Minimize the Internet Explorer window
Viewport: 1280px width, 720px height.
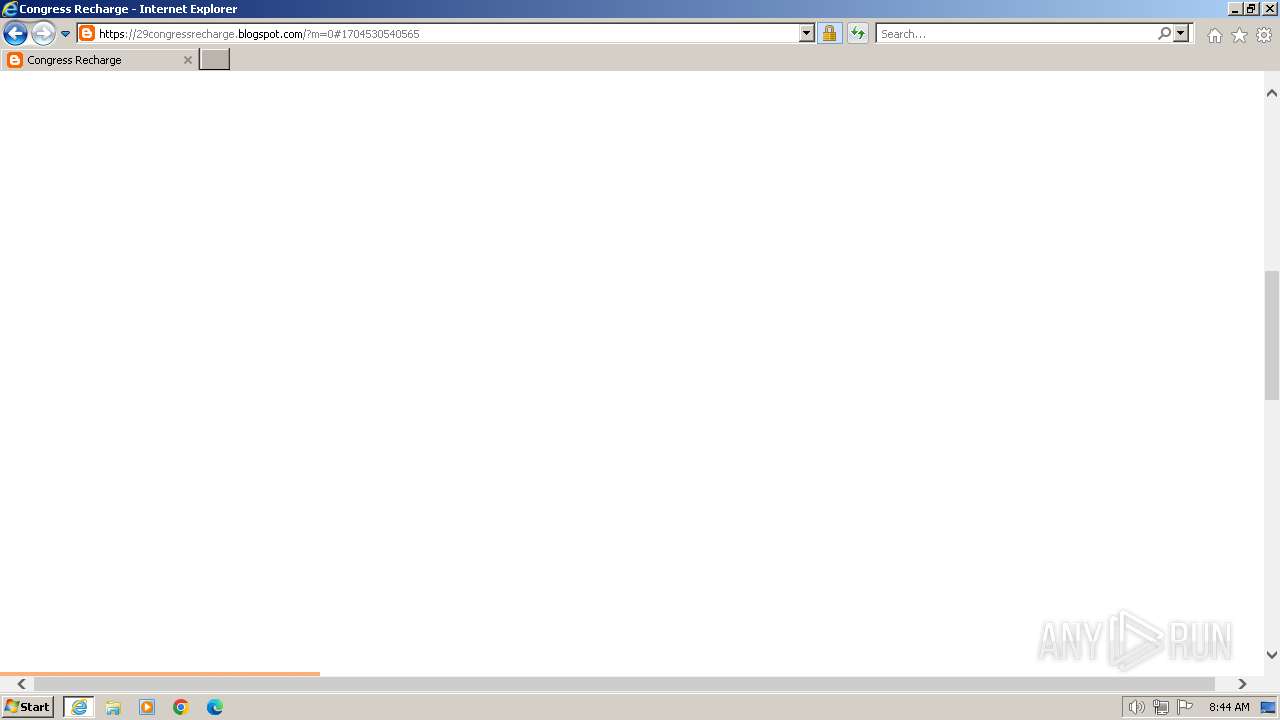pyautogui.click(x=1234, y=8)
